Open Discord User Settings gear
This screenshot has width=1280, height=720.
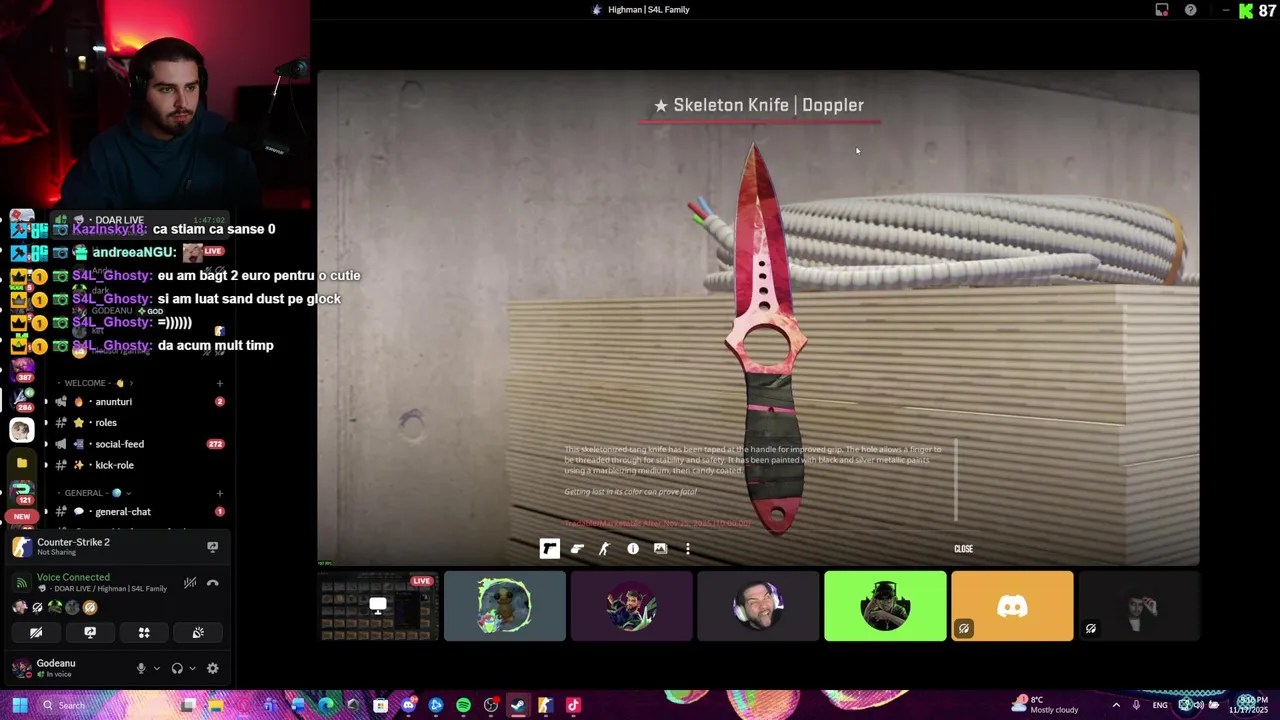(x=212, y=668)
